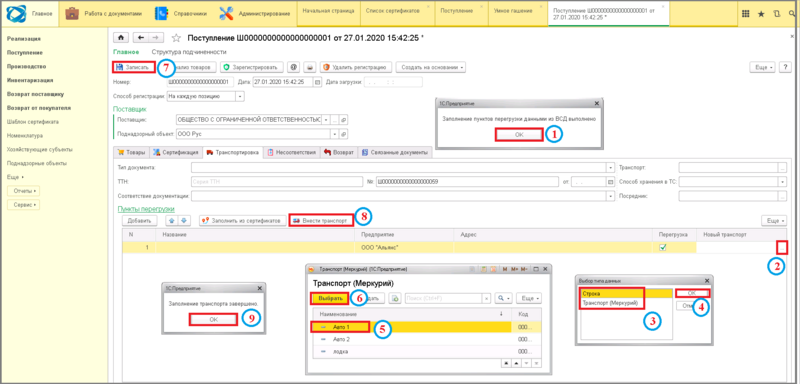Switch to the Сертификация tab

(176, 152)
